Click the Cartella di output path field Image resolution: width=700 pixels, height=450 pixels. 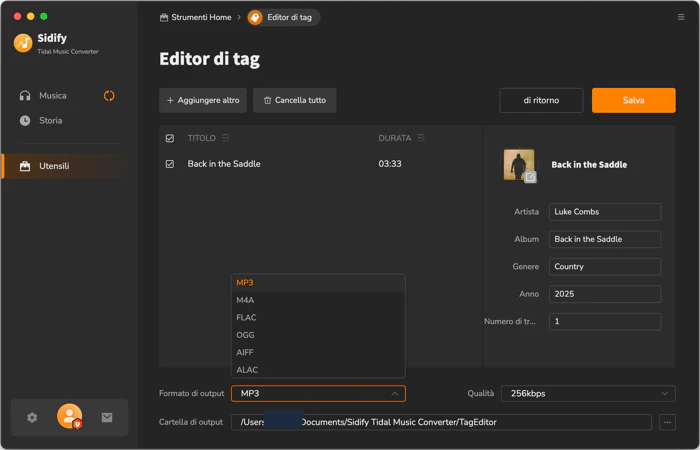(441, 422)
